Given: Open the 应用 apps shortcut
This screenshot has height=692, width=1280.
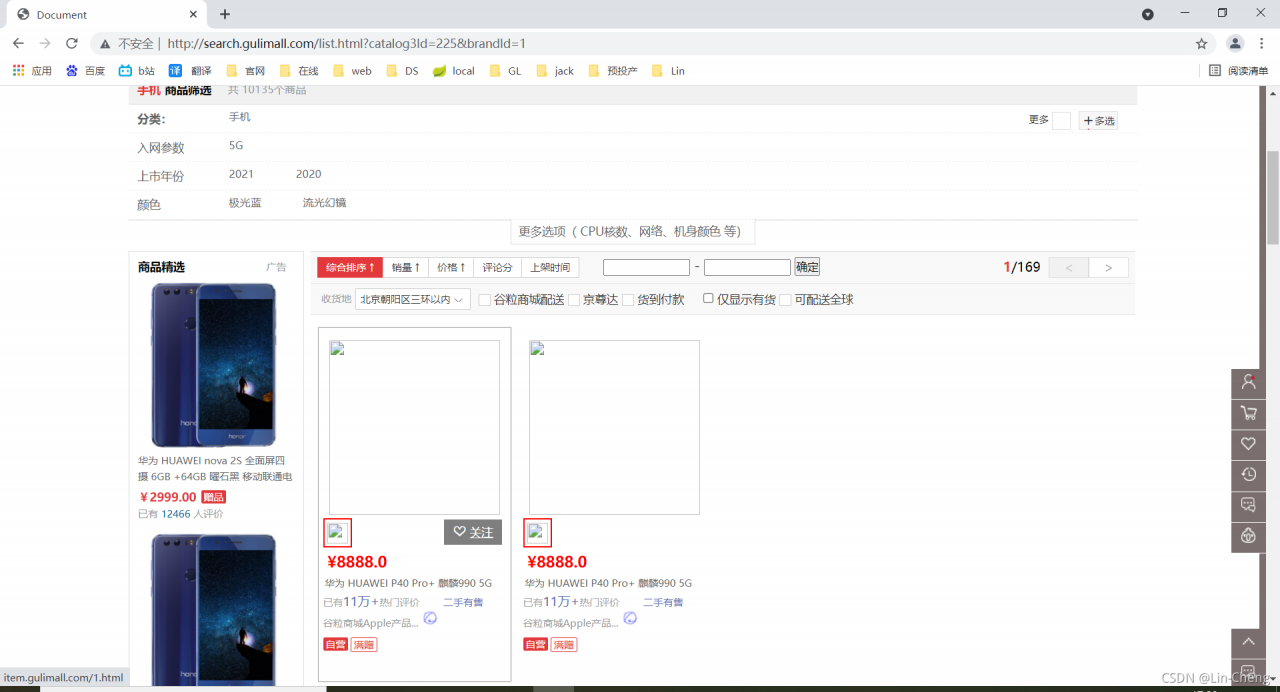Looking at the screenshot, I should coord(32,71).
